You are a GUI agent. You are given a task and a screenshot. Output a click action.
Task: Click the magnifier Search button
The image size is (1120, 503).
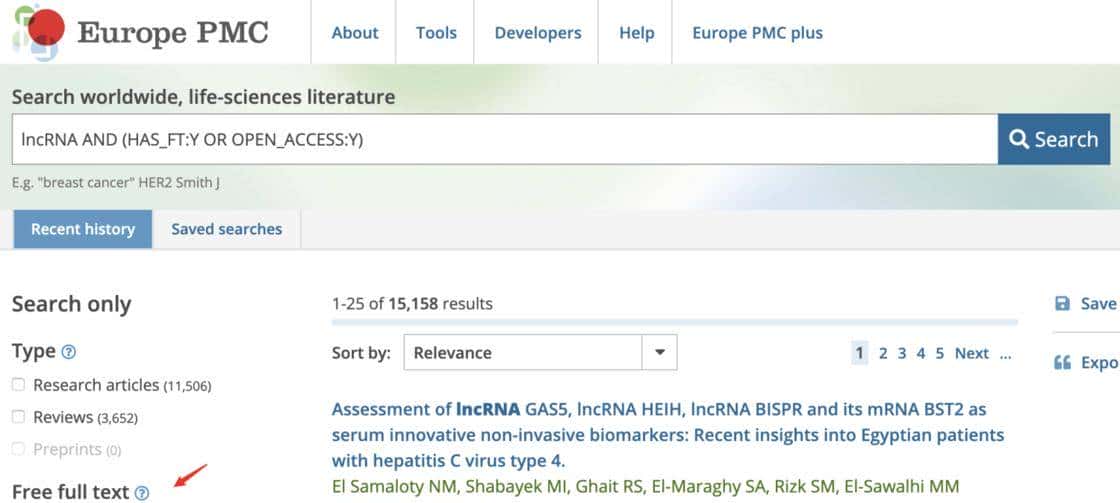coord(1053,139)
